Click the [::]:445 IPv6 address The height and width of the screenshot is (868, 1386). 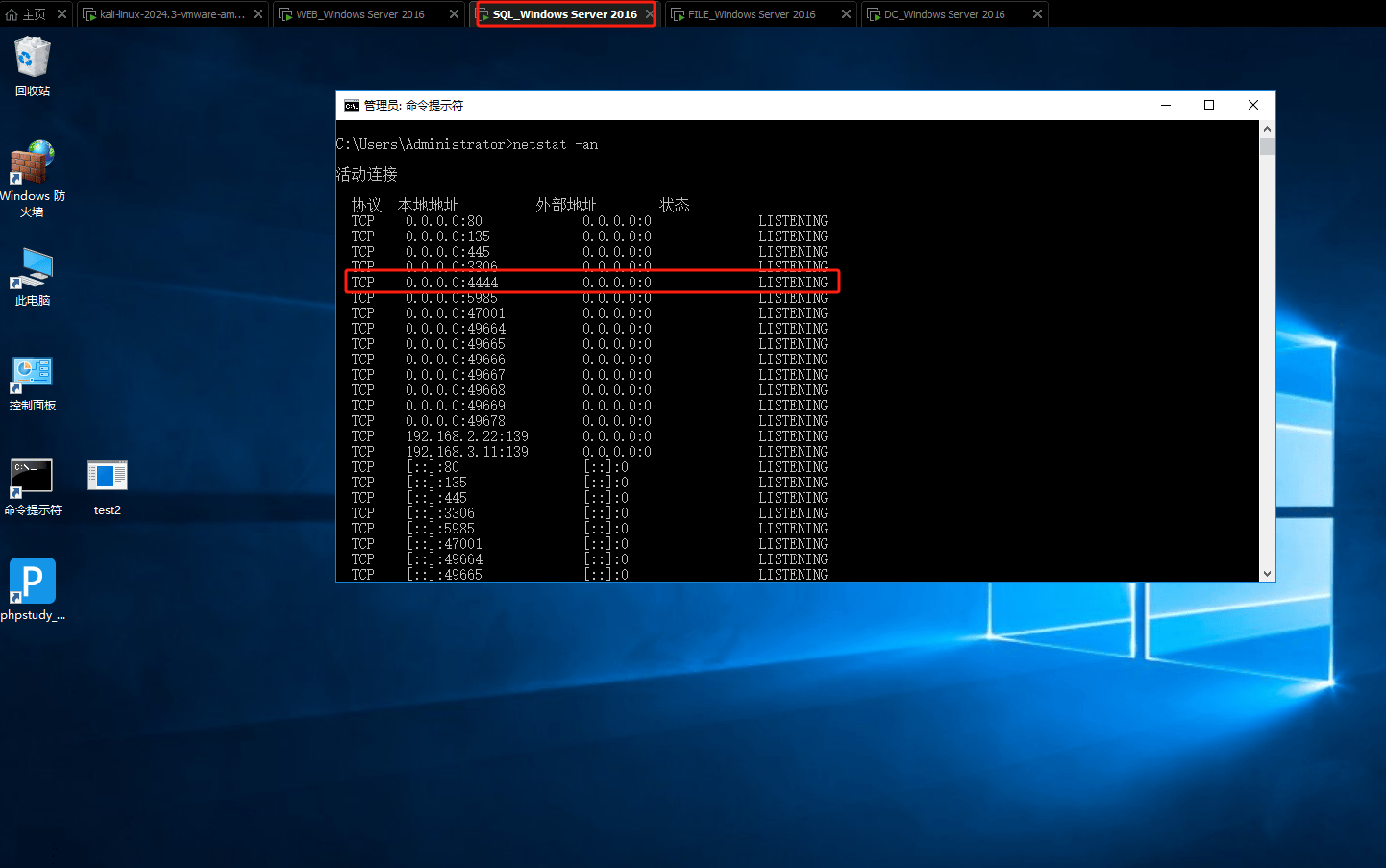[436, 498]
